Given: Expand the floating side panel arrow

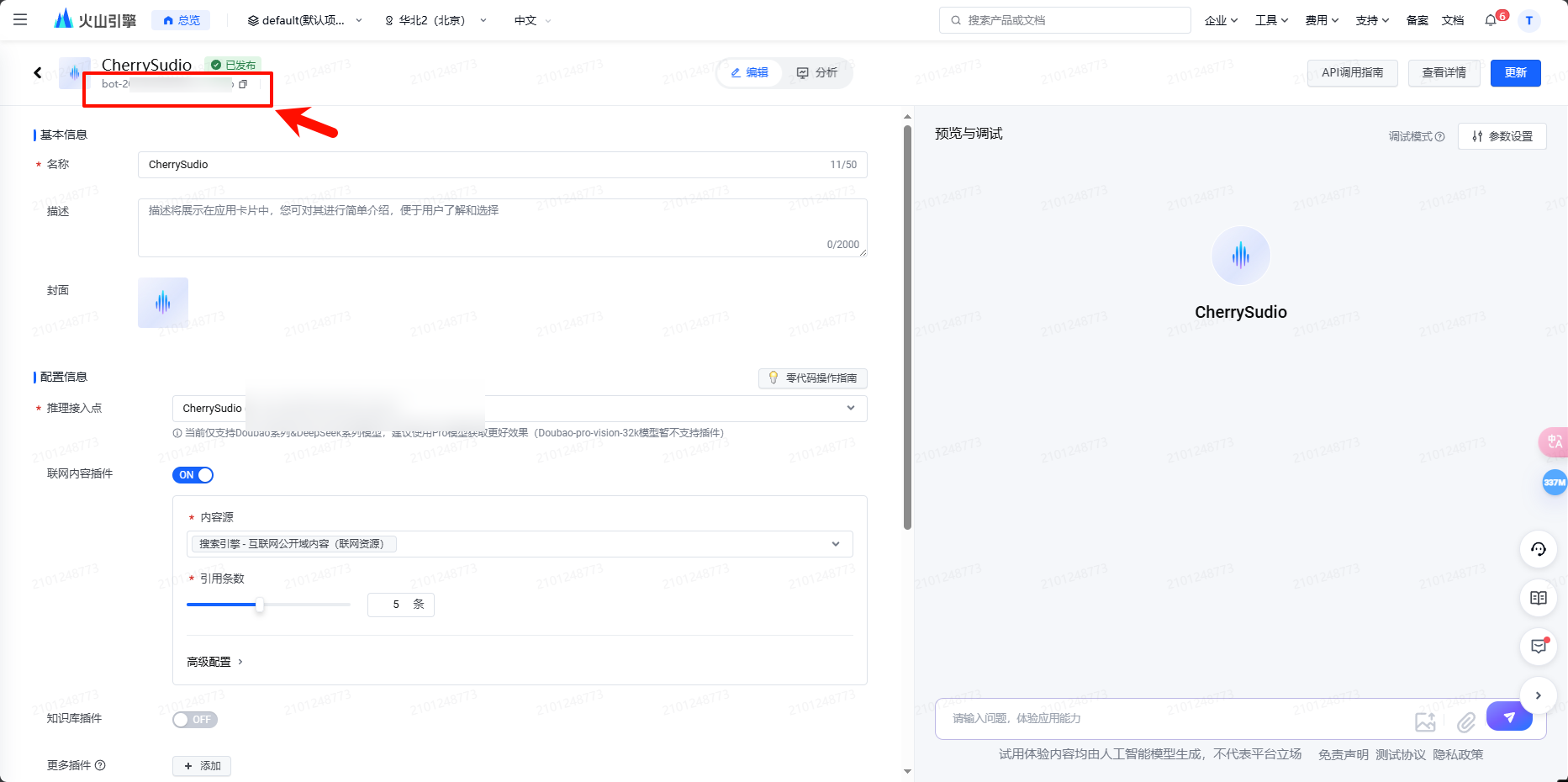Looking at the screenshot, I should (1539, 695).
